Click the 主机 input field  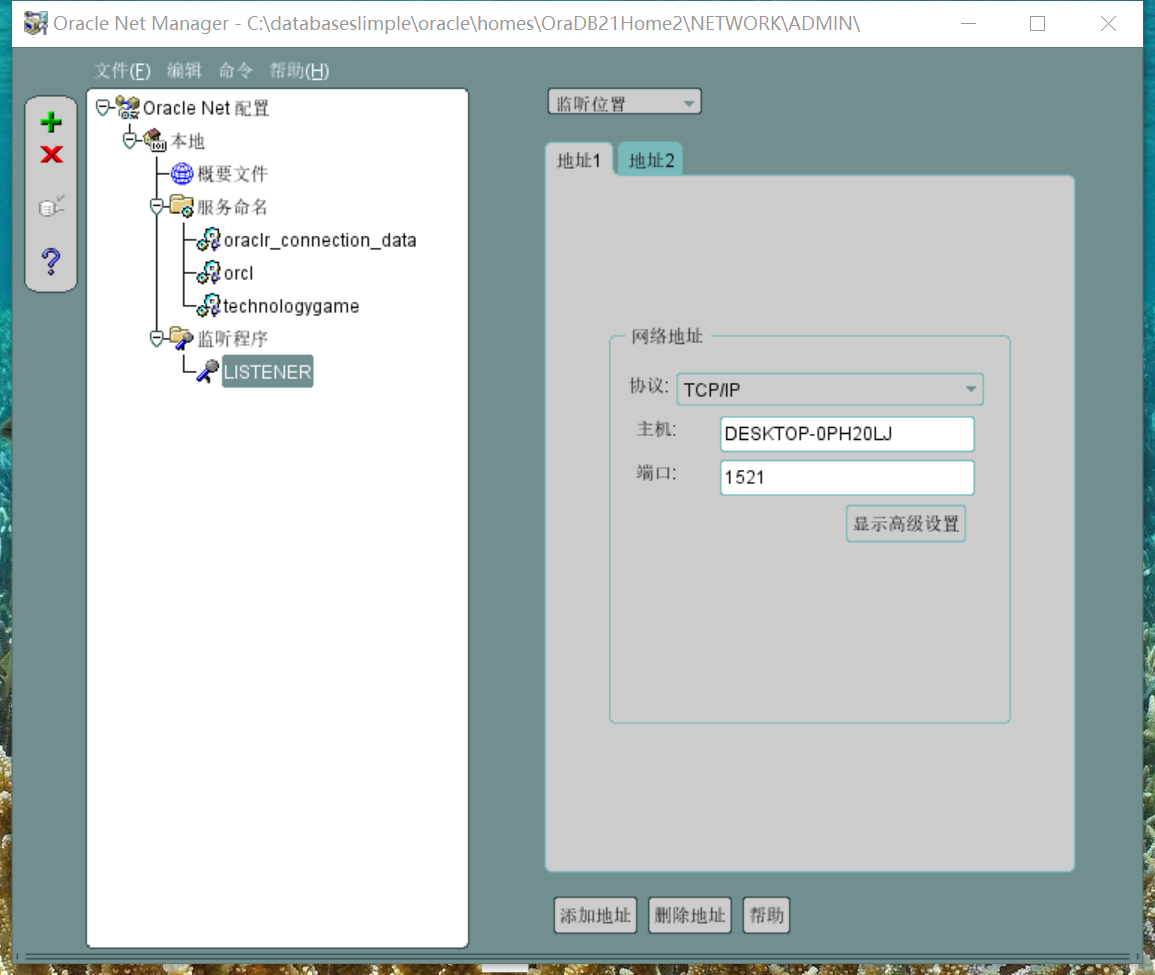click(x=847, y=434)
